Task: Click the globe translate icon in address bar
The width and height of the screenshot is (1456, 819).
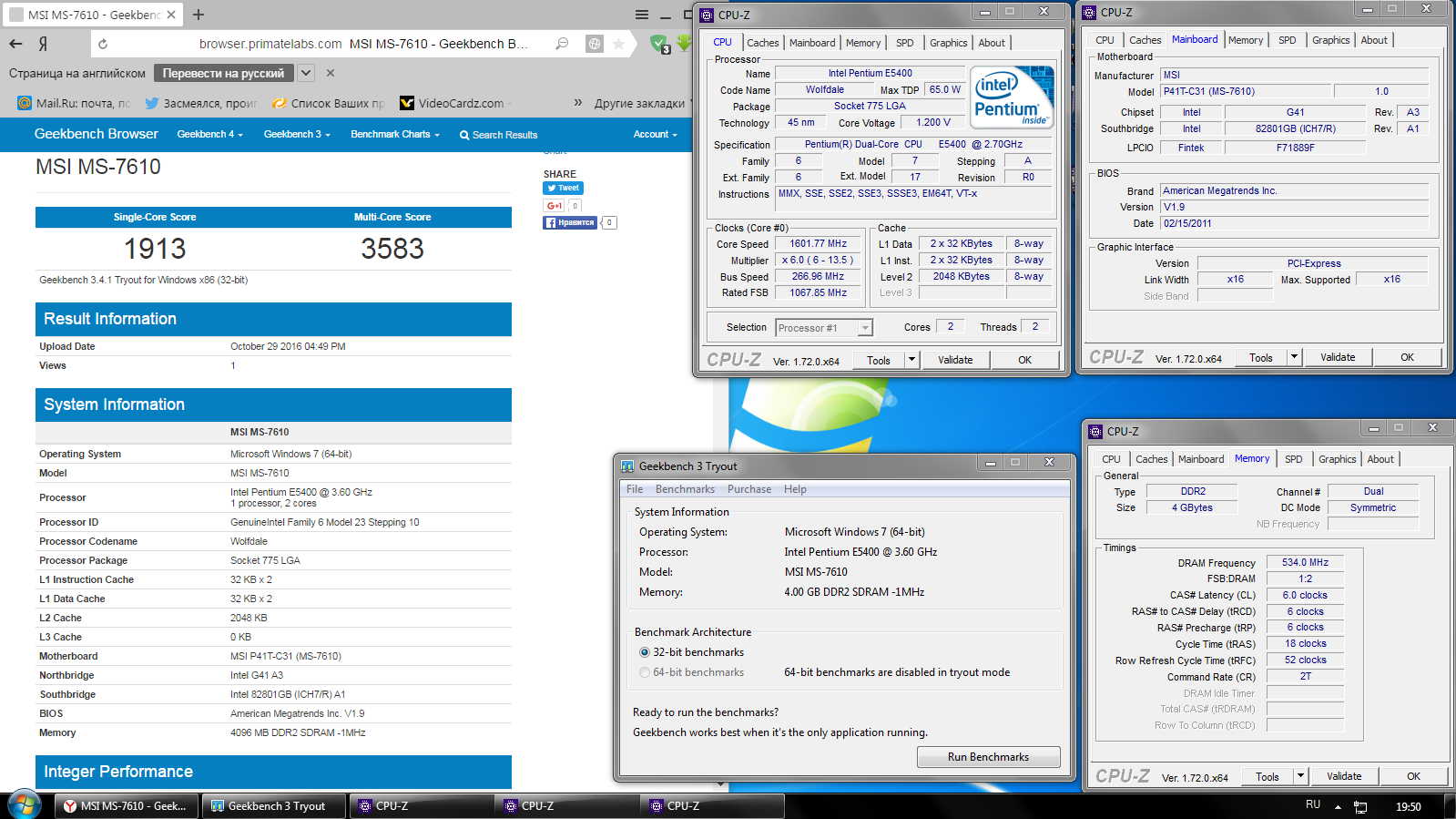Action: [594, 44]
